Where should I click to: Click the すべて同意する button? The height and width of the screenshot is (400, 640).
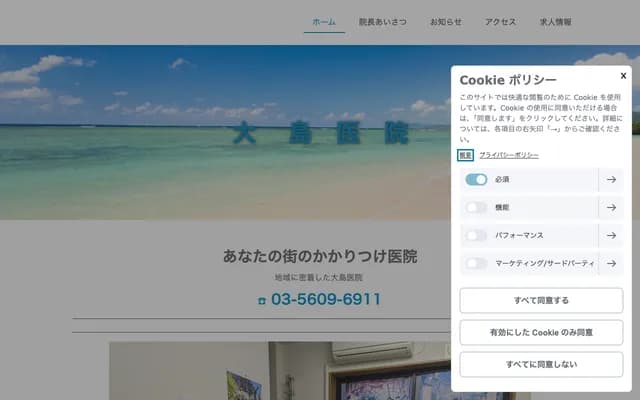pos(541,300)
